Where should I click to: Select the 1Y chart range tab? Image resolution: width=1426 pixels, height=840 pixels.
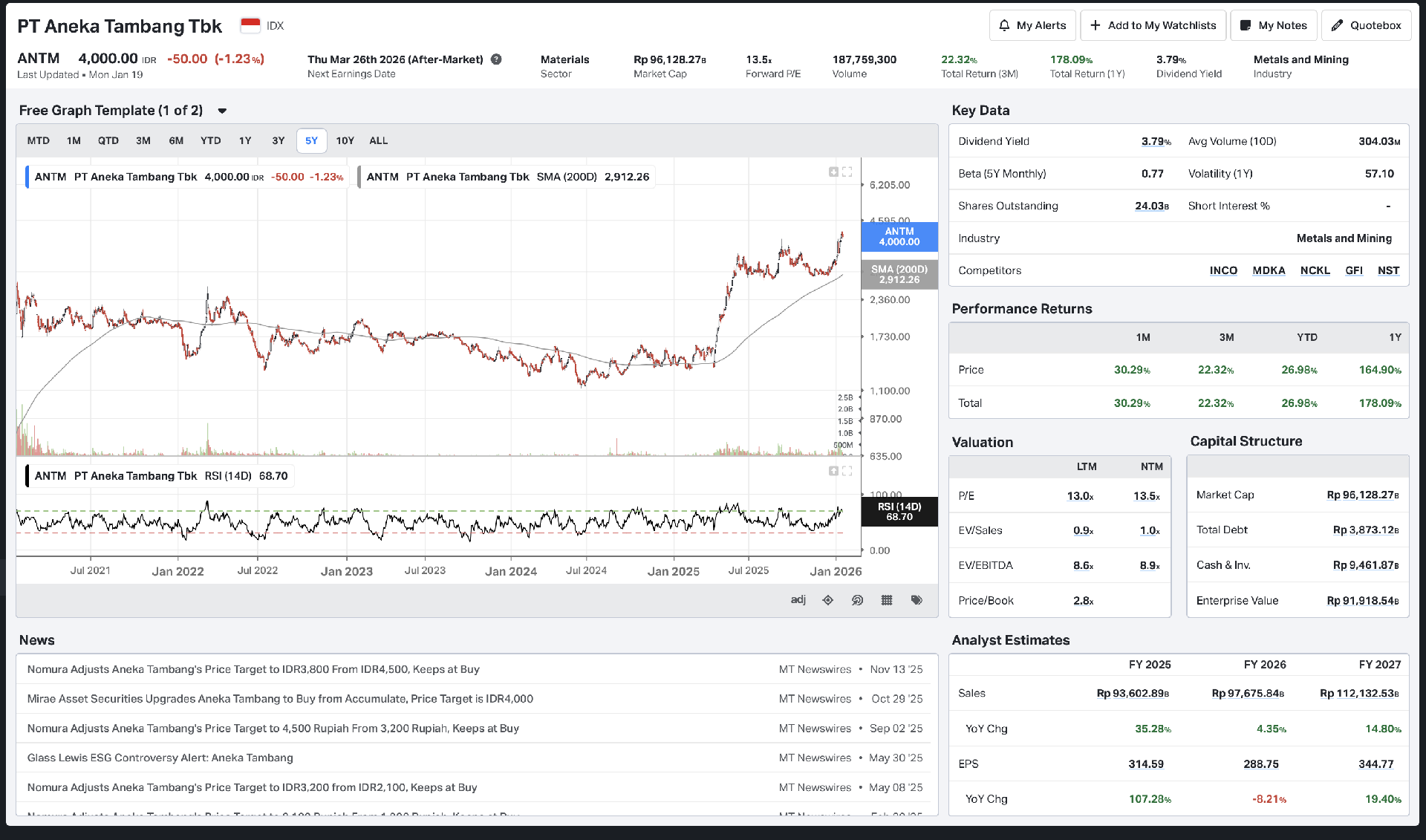pyautogui.click(x=245, y=140)
